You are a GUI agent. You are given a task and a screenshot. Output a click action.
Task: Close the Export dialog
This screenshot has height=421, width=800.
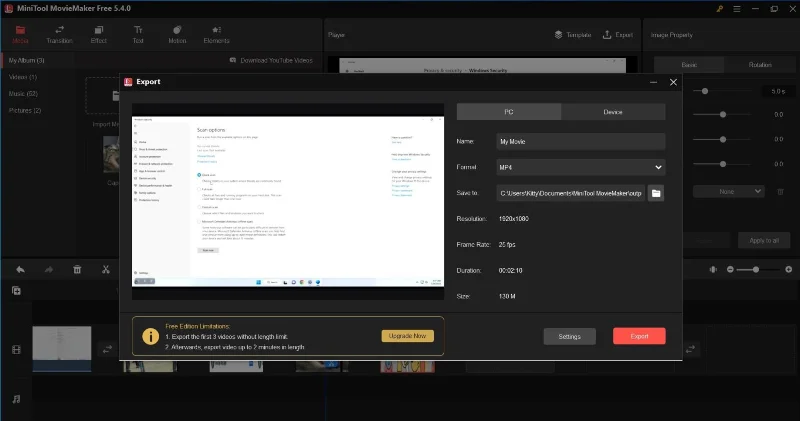673,82
